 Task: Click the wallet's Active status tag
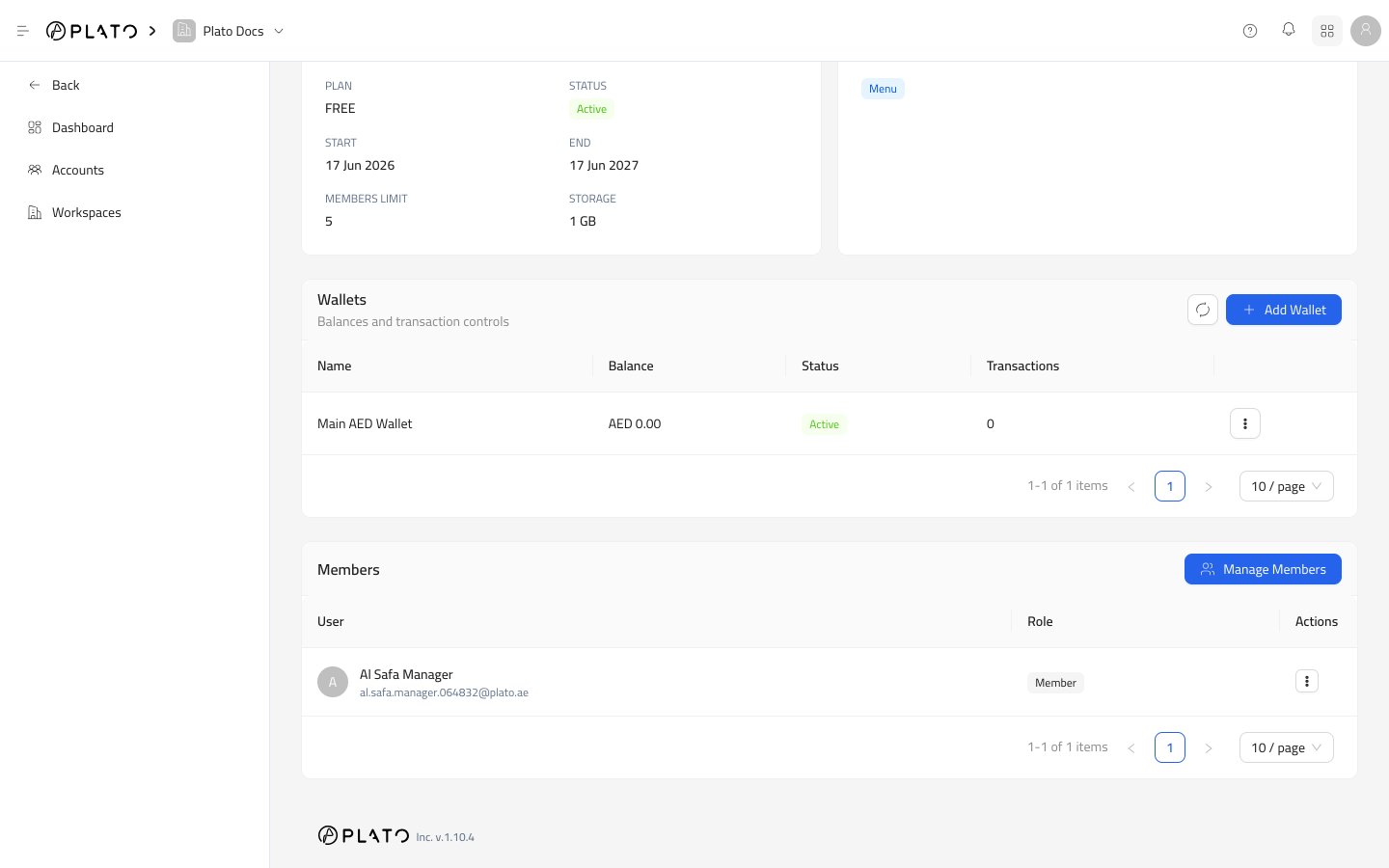[x=824, y=424]
